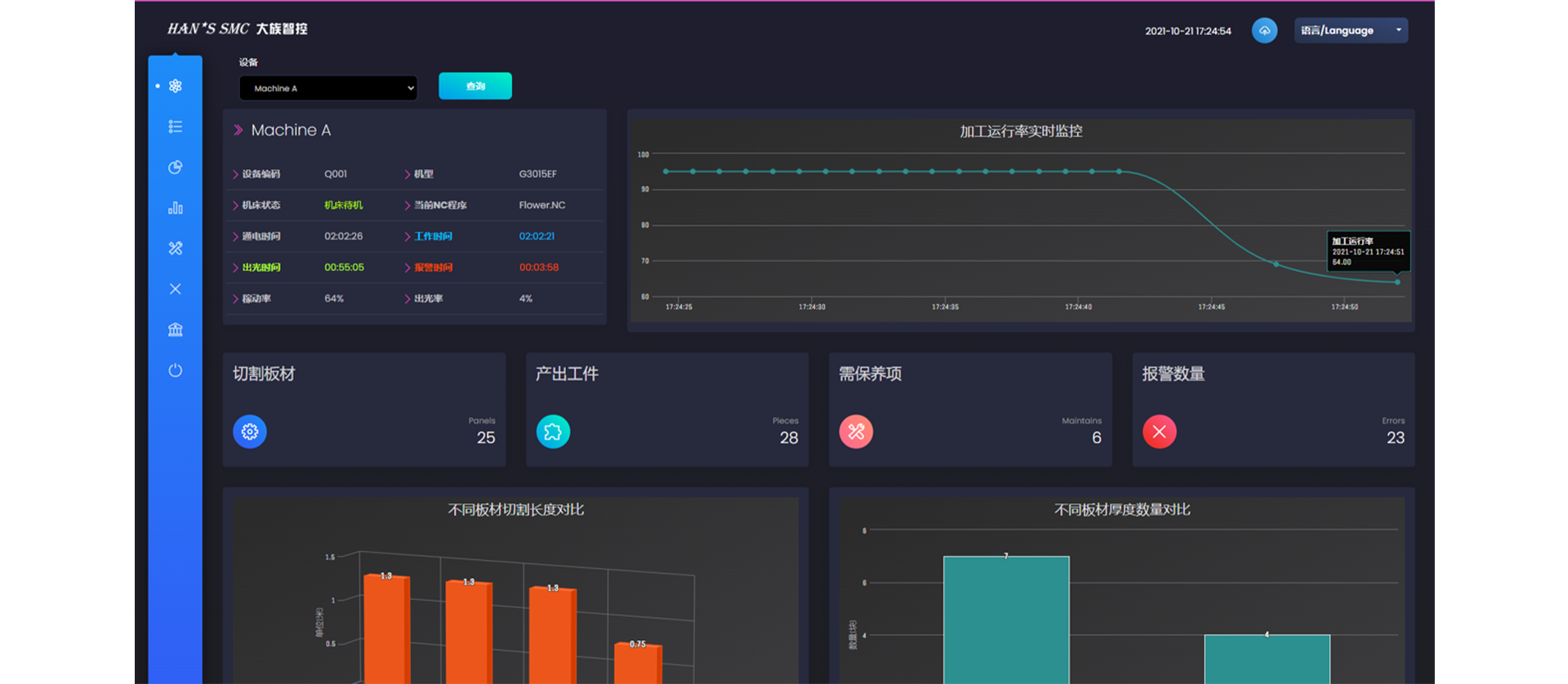Click the power icon in the sidebar
Screen dimensions: 1568x684
click(175, 371)
